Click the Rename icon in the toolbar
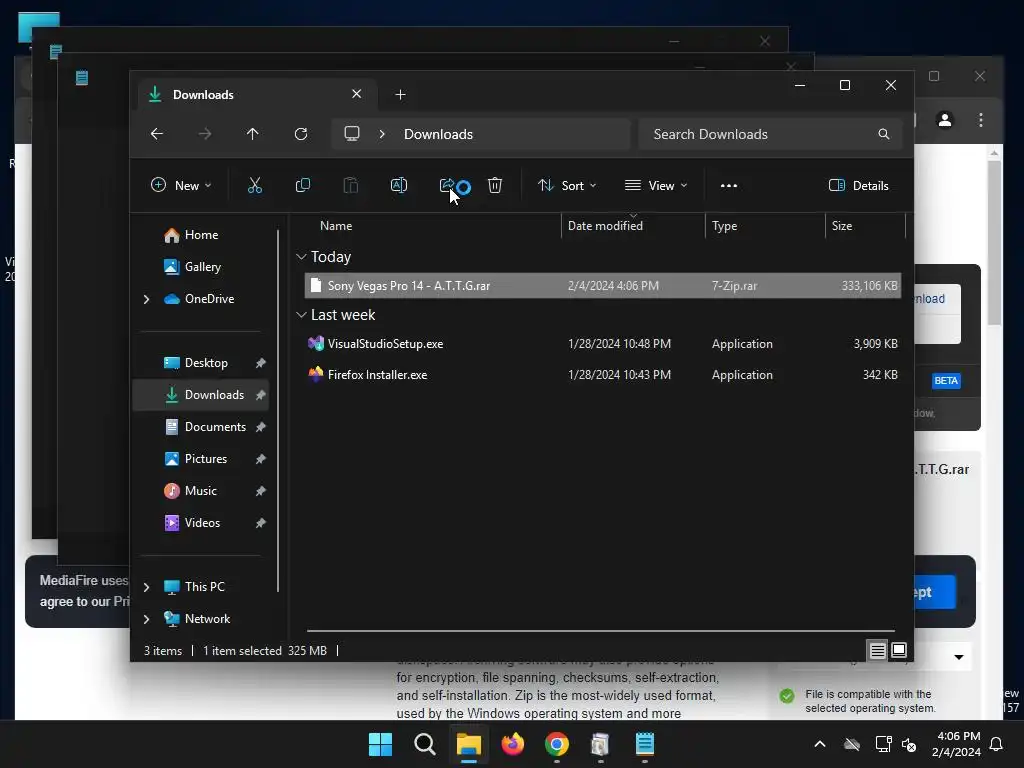 pyautogui.click(x=399, y=185)
